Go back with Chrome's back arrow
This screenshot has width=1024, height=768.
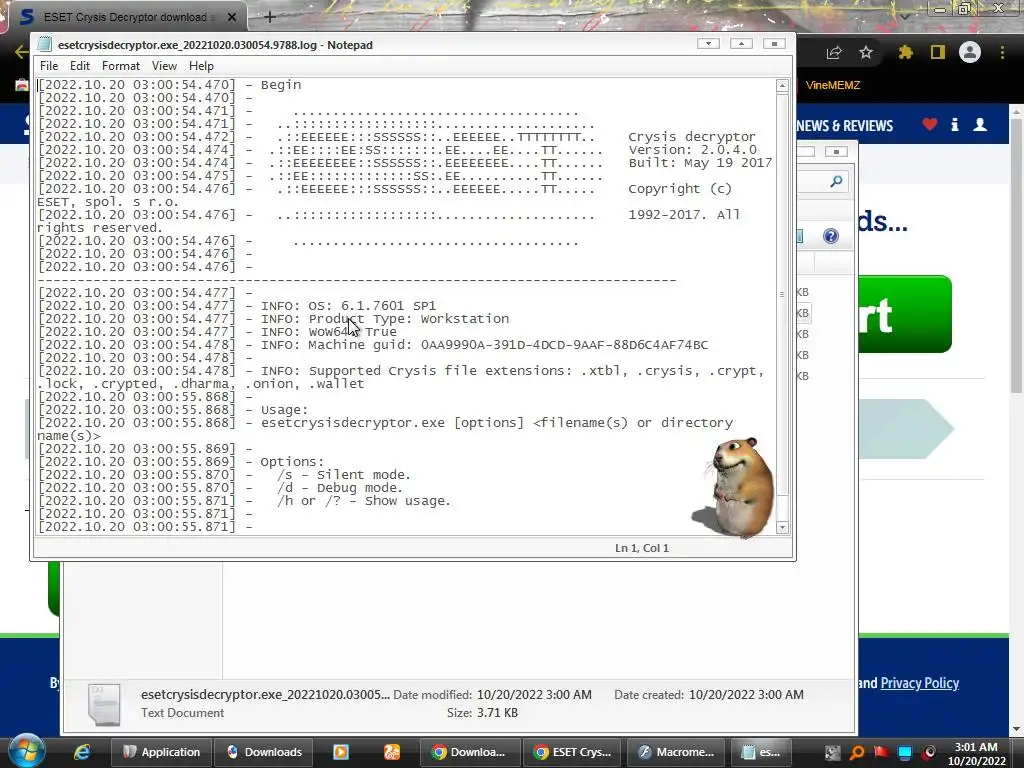22,52
